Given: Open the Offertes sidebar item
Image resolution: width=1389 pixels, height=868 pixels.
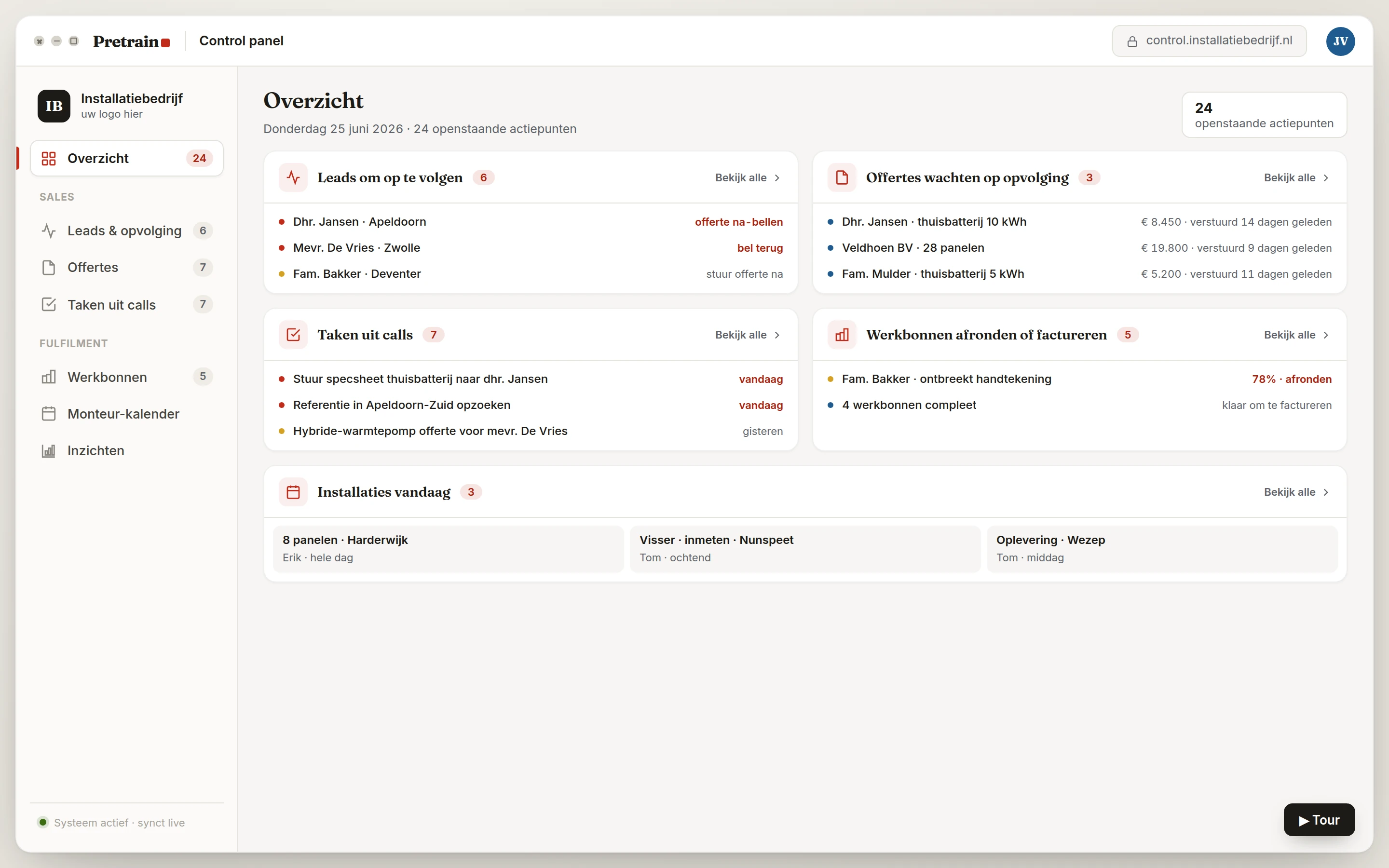Looking at the screenshot, I should pos(127,268).
